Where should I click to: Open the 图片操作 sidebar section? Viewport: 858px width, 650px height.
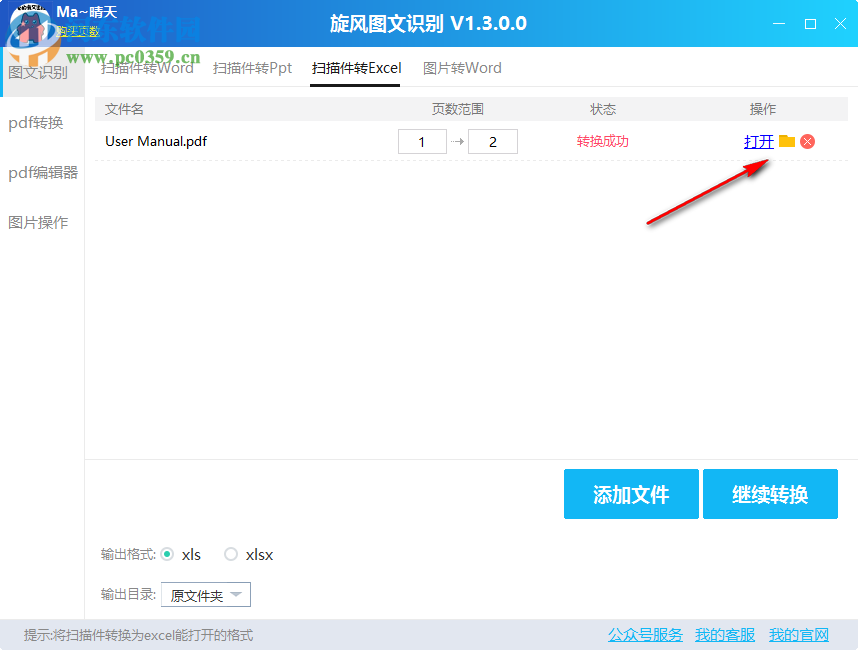point(40,222)
